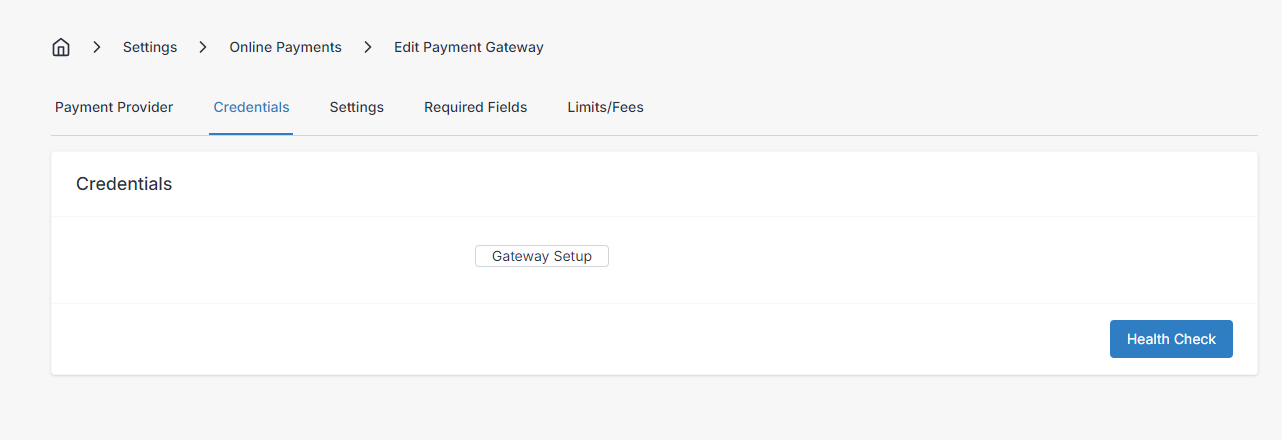Switch to the Payment Provider tab

(114, 107)
